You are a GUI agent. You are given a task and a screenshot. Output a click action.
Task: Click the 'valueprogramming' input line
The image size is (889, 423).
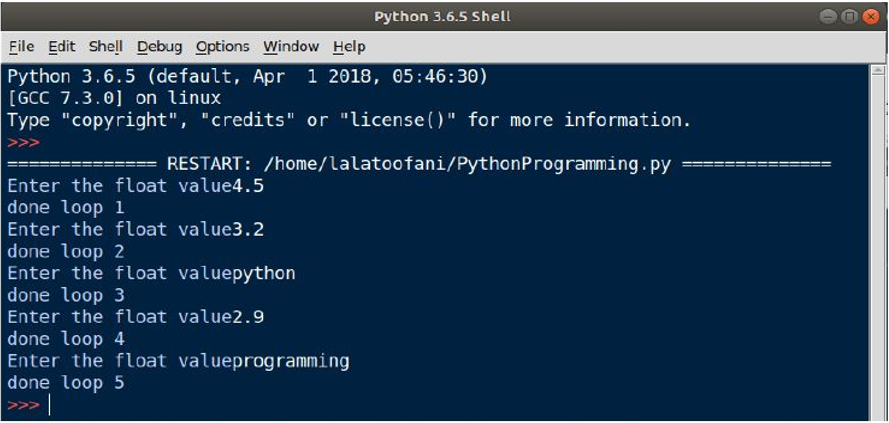pyautogui.click(x=179, y=361)
